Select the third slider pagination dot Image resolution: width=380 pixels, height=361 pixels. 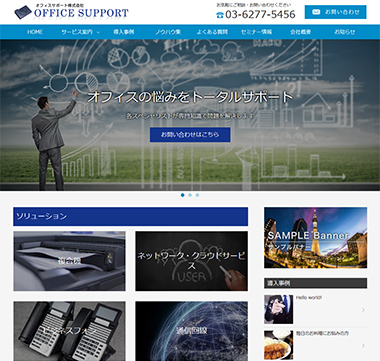pyautogui.click(x=197, y=195)
